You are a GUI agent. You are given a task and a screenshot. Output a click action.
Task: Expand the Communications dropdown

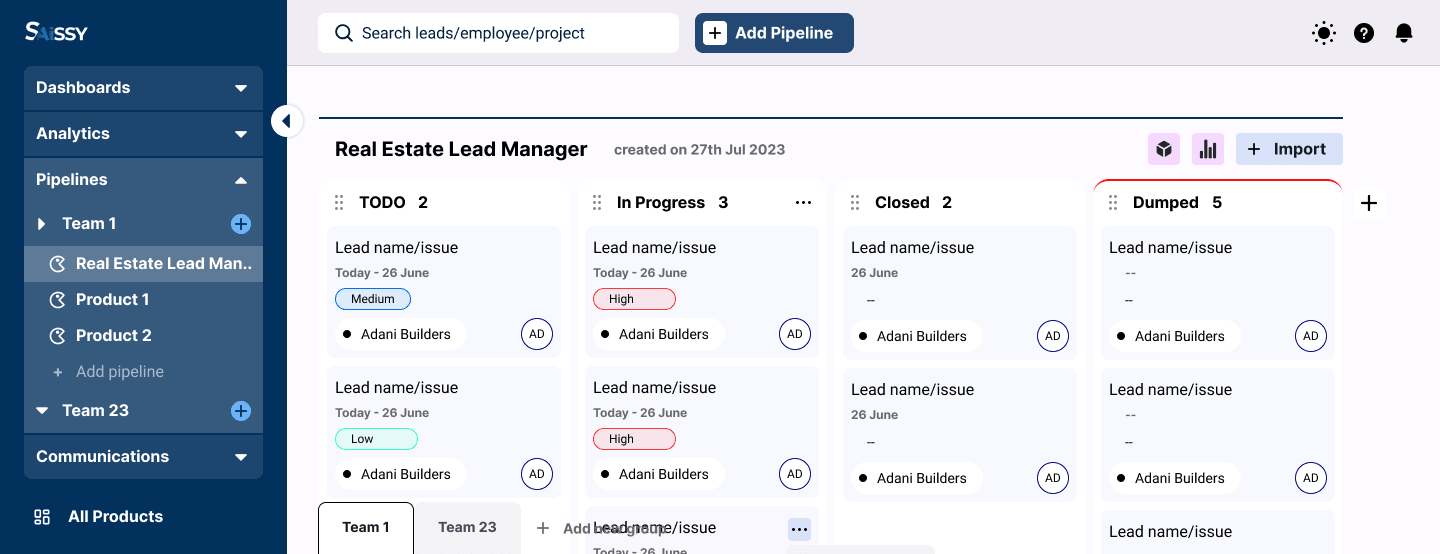(143, 457)
